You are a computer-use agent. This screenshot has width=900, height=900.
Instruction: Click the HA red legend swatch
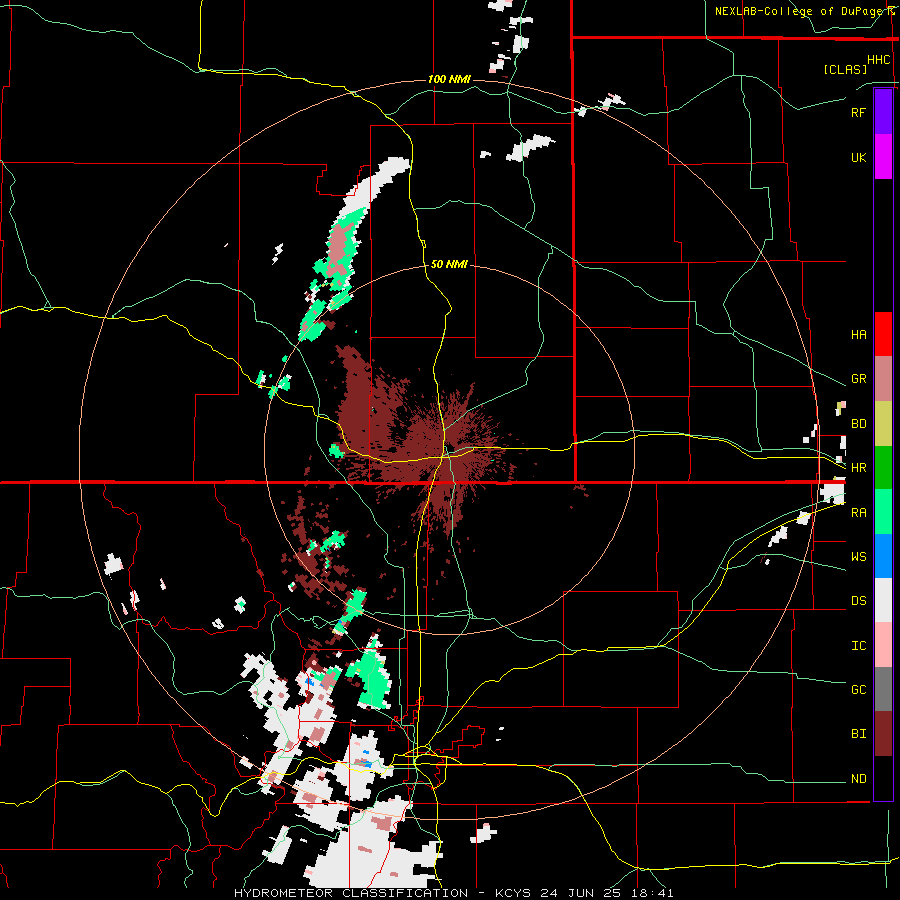pyautogui.click(x=883, y=334)
